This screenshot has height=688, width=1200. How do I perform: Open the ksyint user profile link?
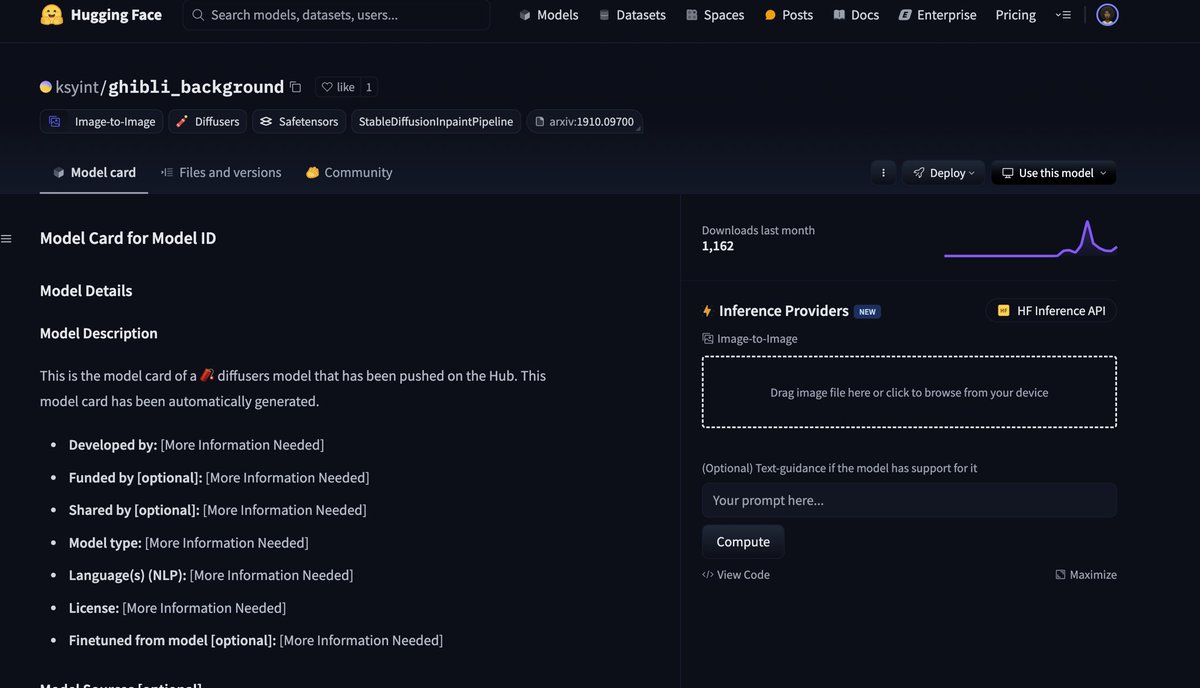tap(77, 87)
